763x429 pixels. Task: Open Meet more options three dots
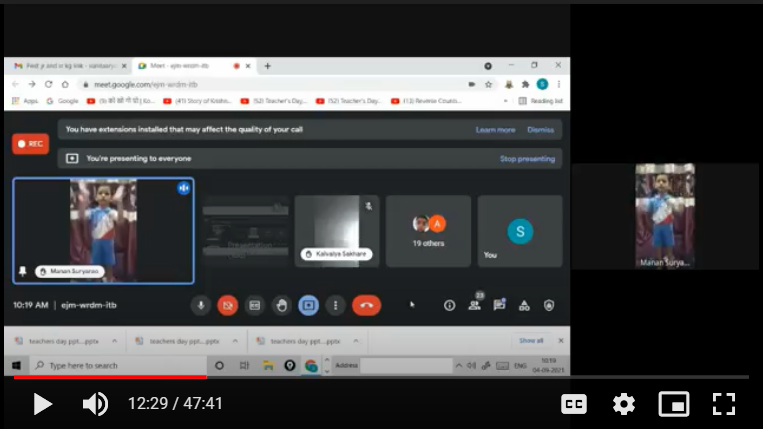tap(336, 305)
